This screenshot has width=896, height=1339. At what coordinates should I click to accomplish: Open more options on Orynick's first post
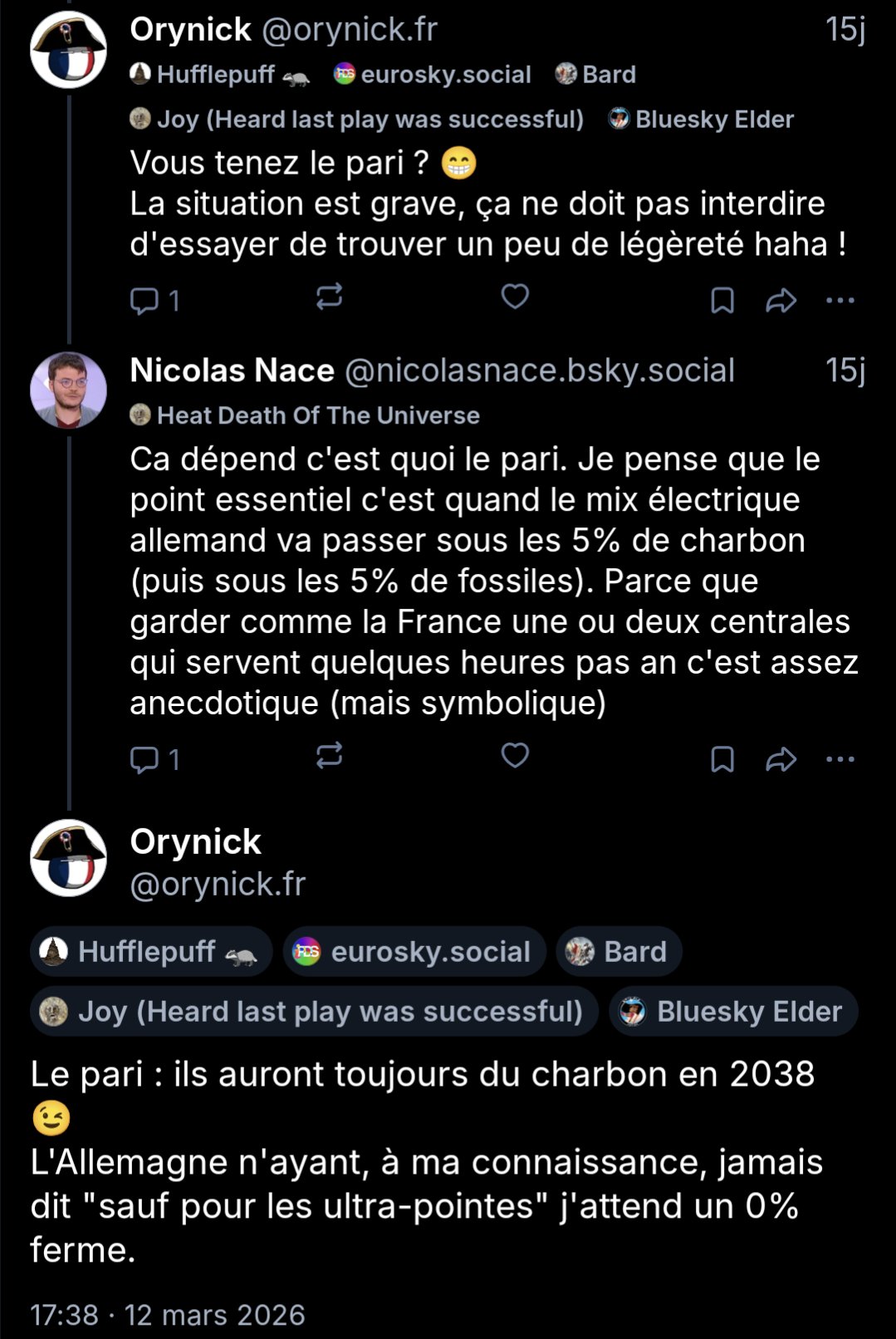pyautogui.click(x=840, y=300)
